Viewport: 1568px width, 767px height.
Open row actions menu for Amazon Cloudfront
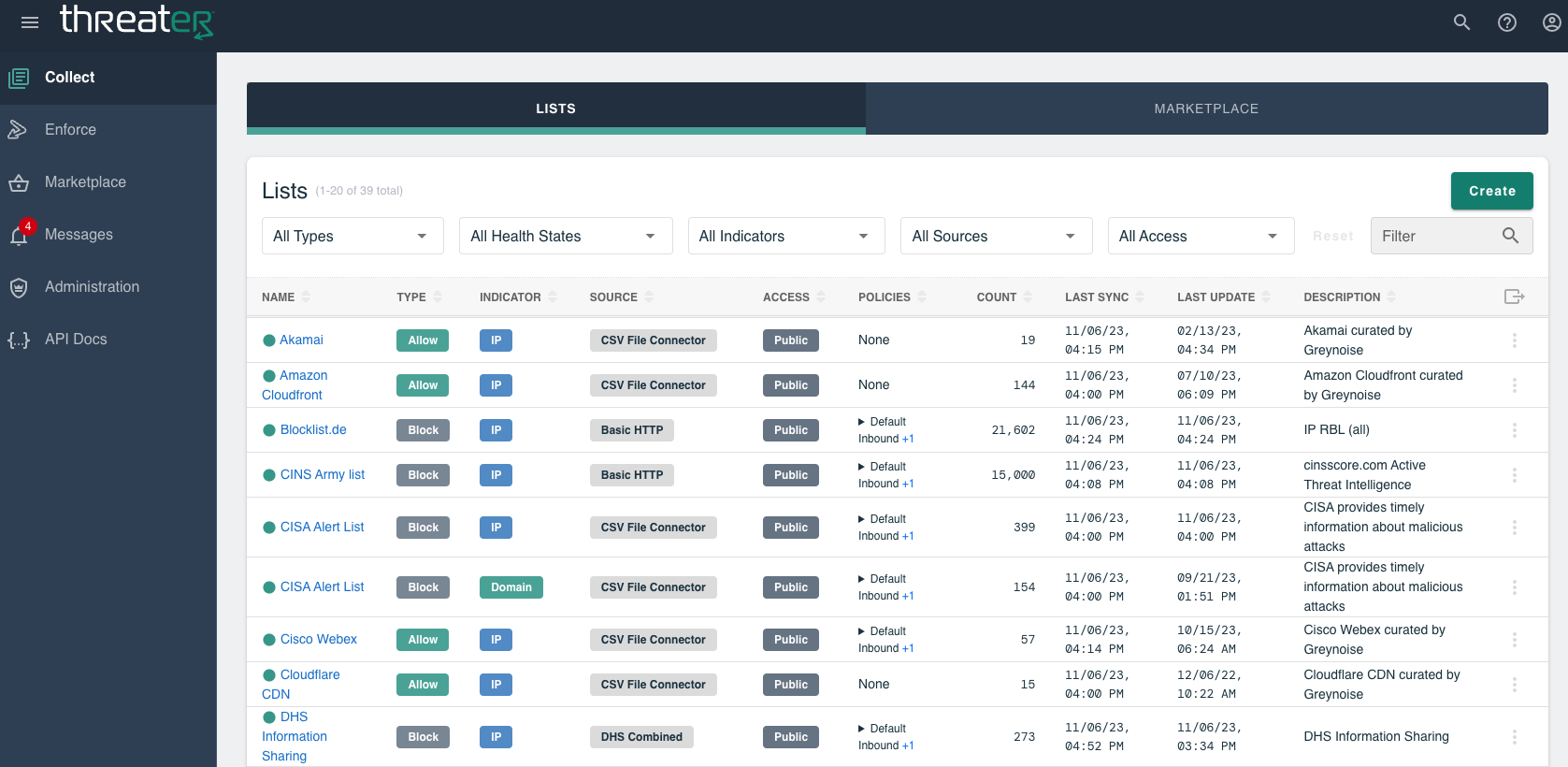click(1515, 385)
